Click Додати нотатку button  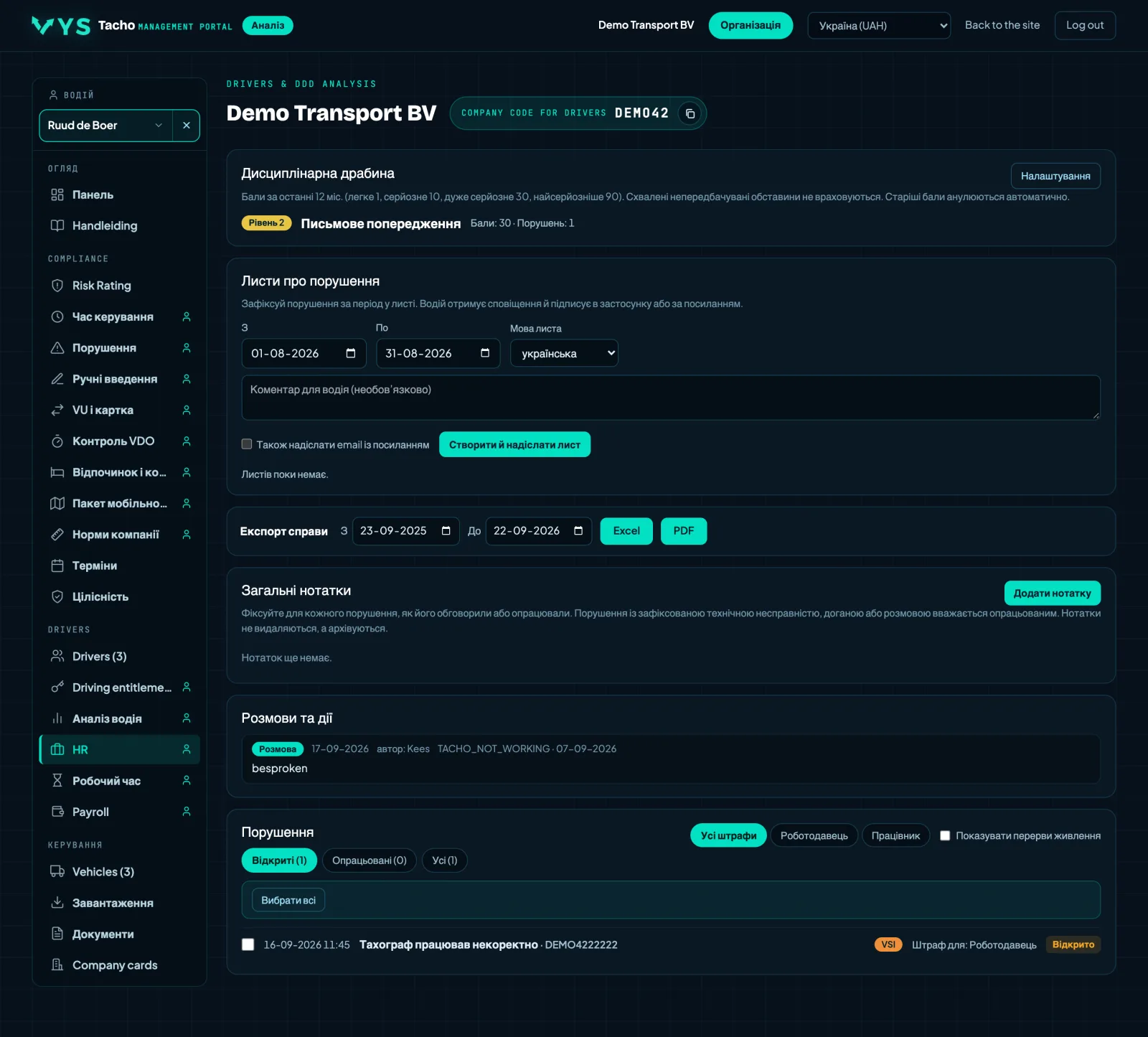(1053, 593)
